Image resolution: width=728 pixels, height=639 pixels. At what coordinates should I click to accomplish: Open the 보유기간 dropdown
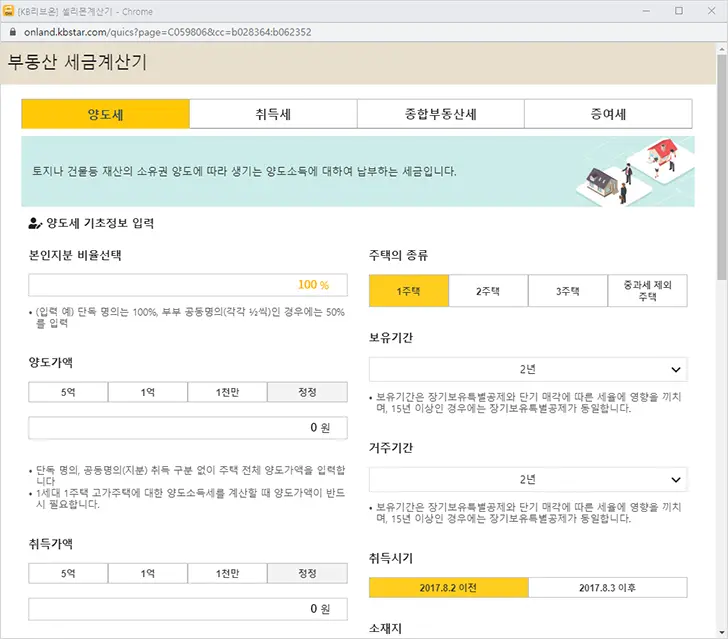528,370
